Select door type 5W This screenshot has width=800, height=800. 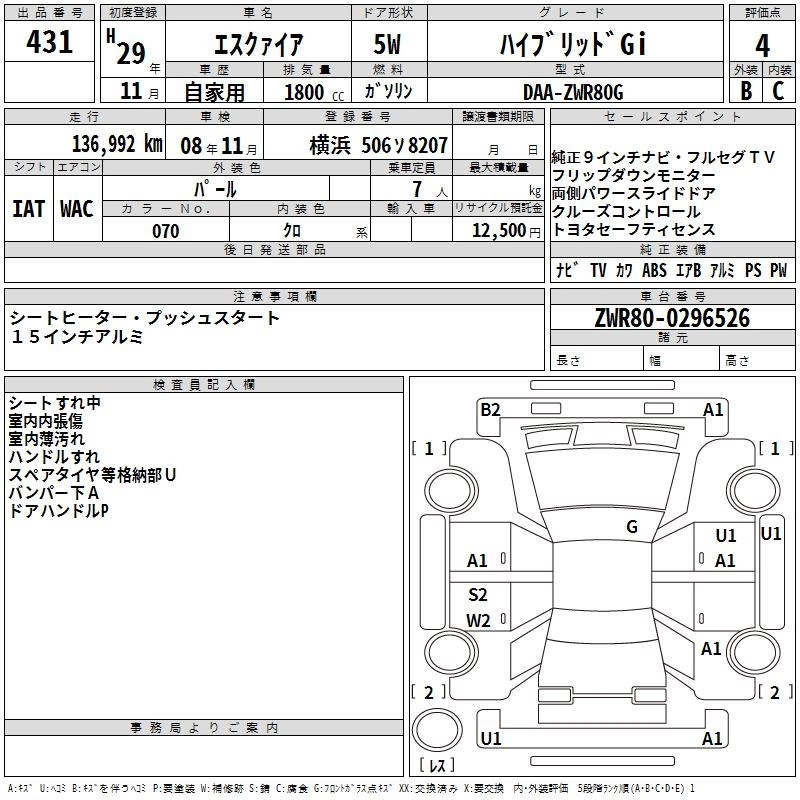click(387, 44)
